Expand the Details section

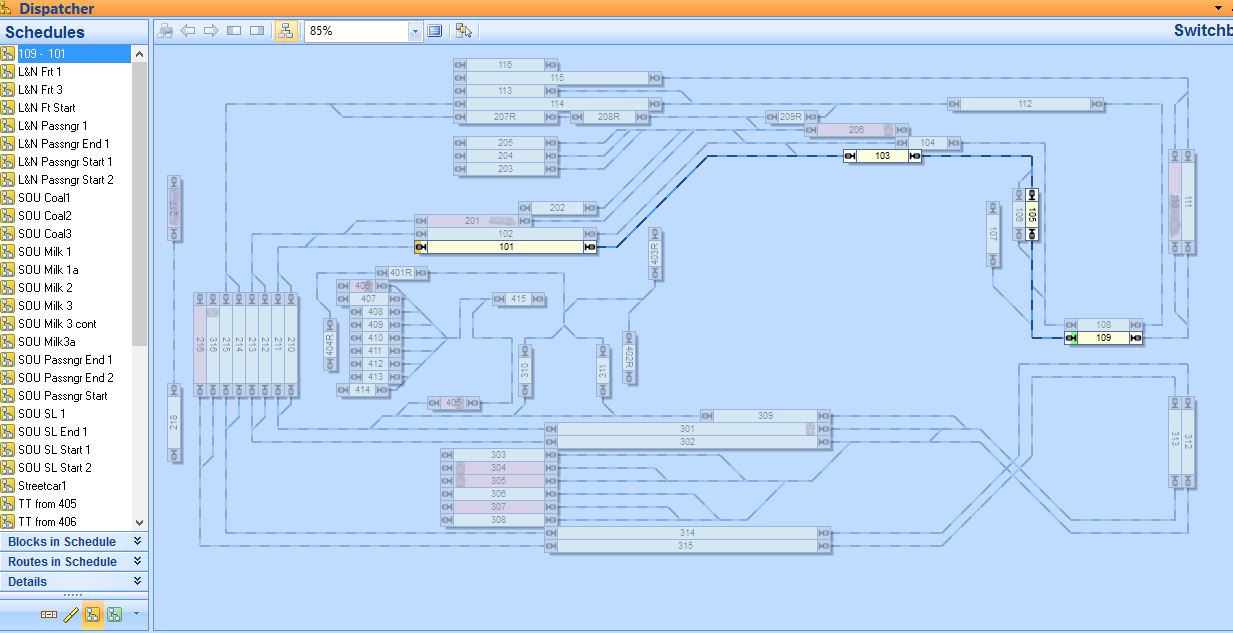137,581
